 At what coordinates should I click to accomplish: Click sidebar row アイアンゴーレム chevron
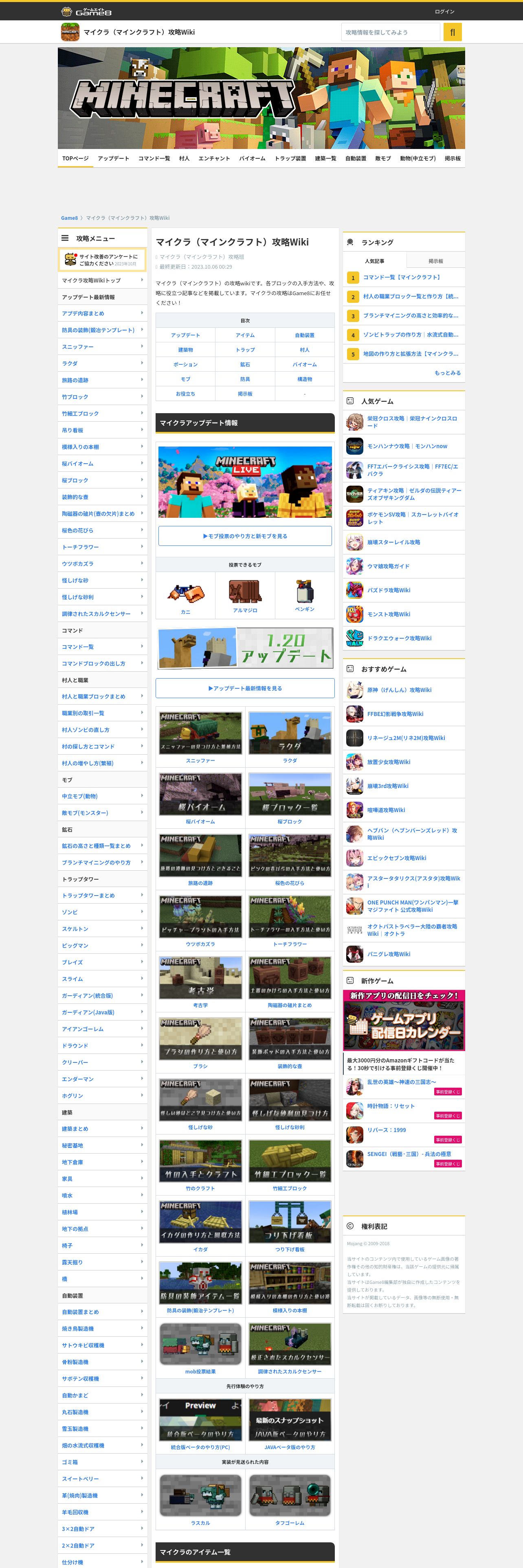(142, 1029)
